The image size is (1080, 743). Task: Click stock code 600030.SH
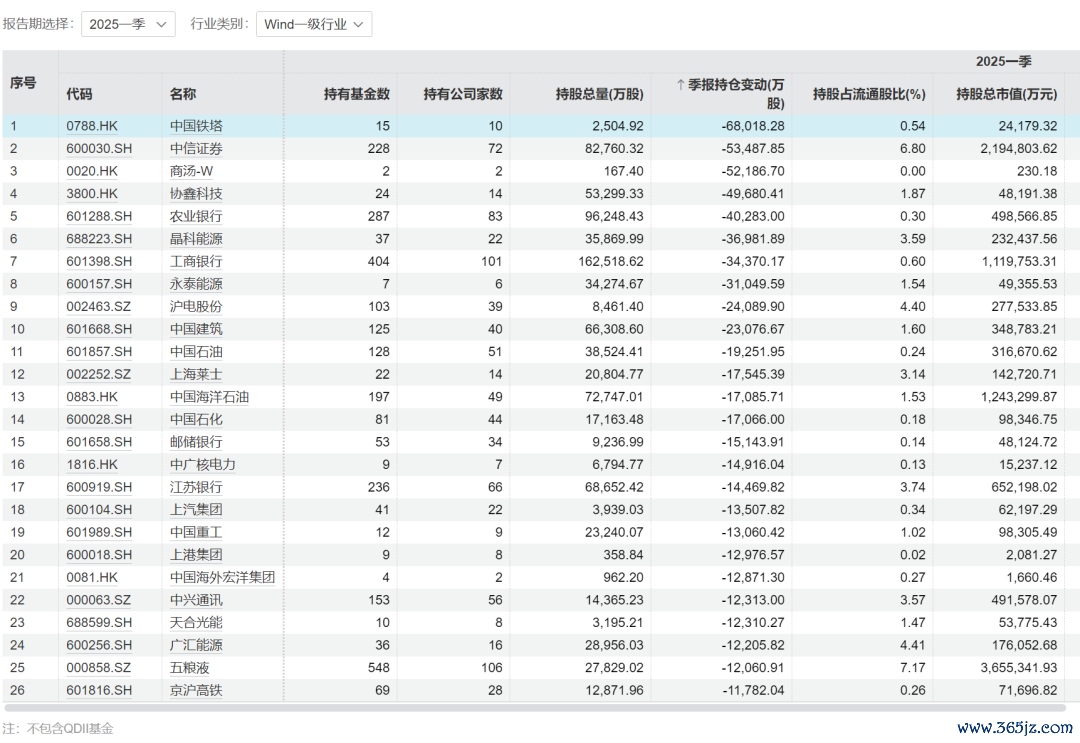[x=99, y=149]
